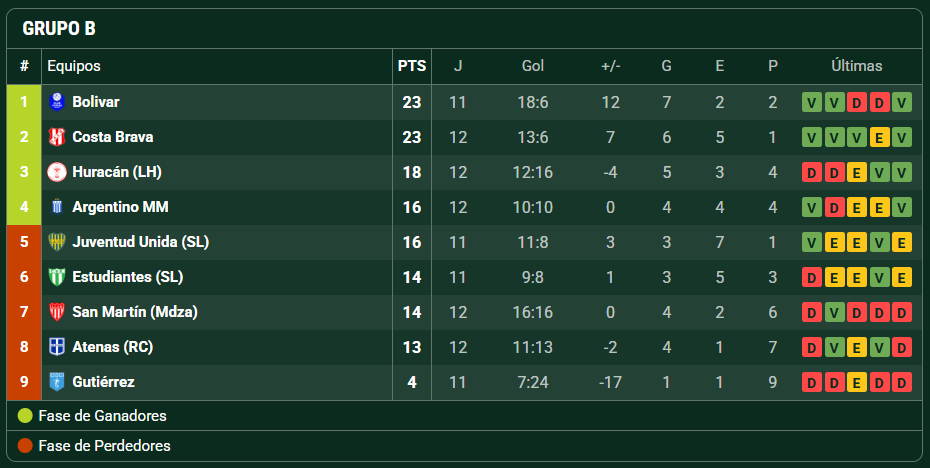Click the GRUPO B title heading
This screenshot has height=468, width=930.
[59, 28]
